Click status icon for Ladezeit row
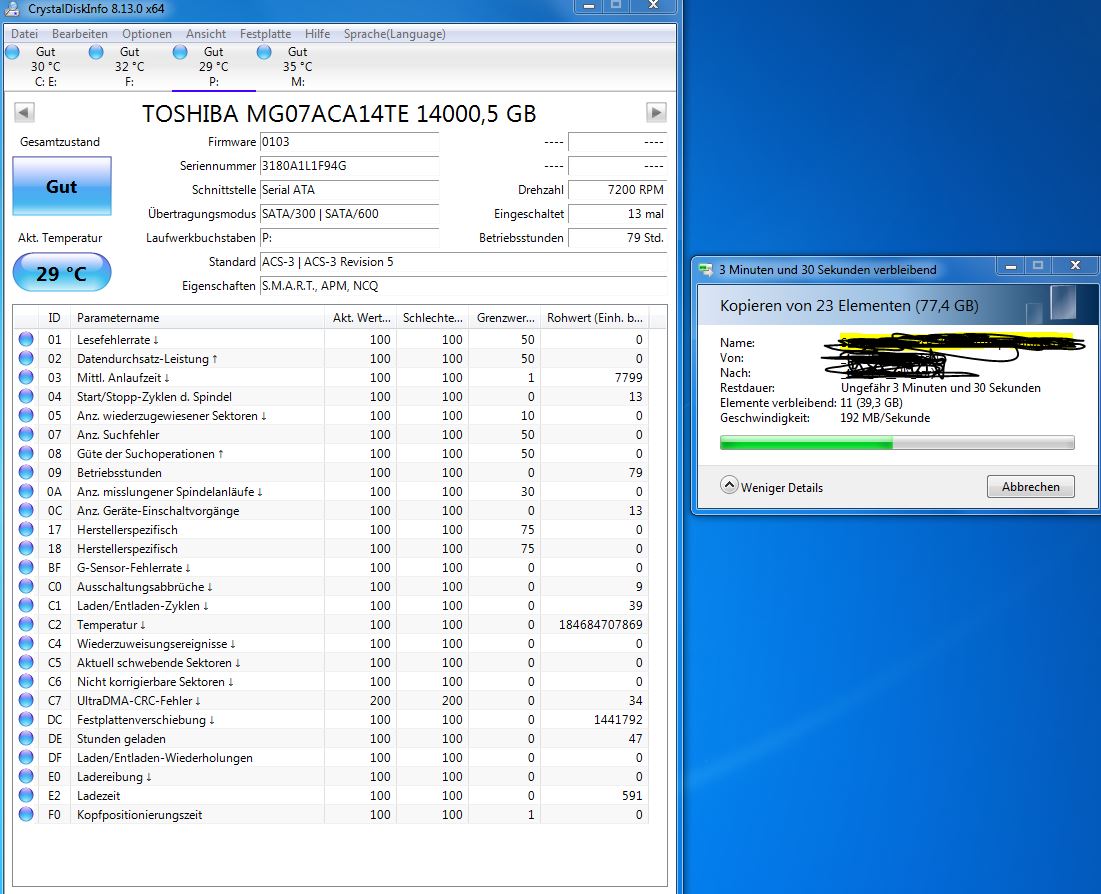This screenshot has width=1101, height=894. pyautogui.click(x=26, y=795)
